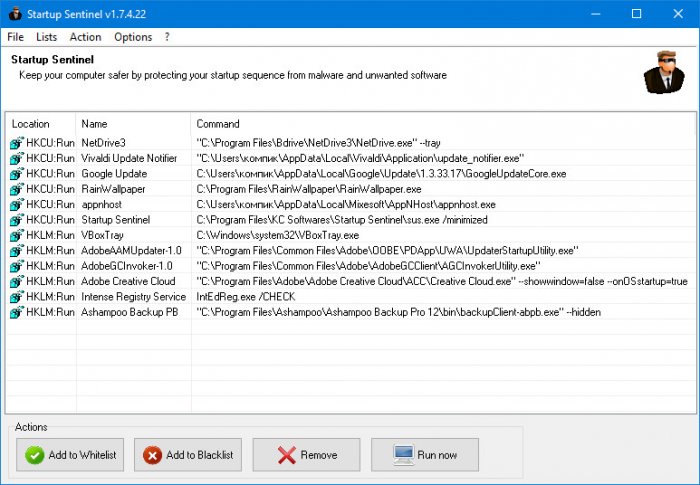Select the registry icon of Google Update row
This screenshot has width=700, height=485.
(17, 174)
